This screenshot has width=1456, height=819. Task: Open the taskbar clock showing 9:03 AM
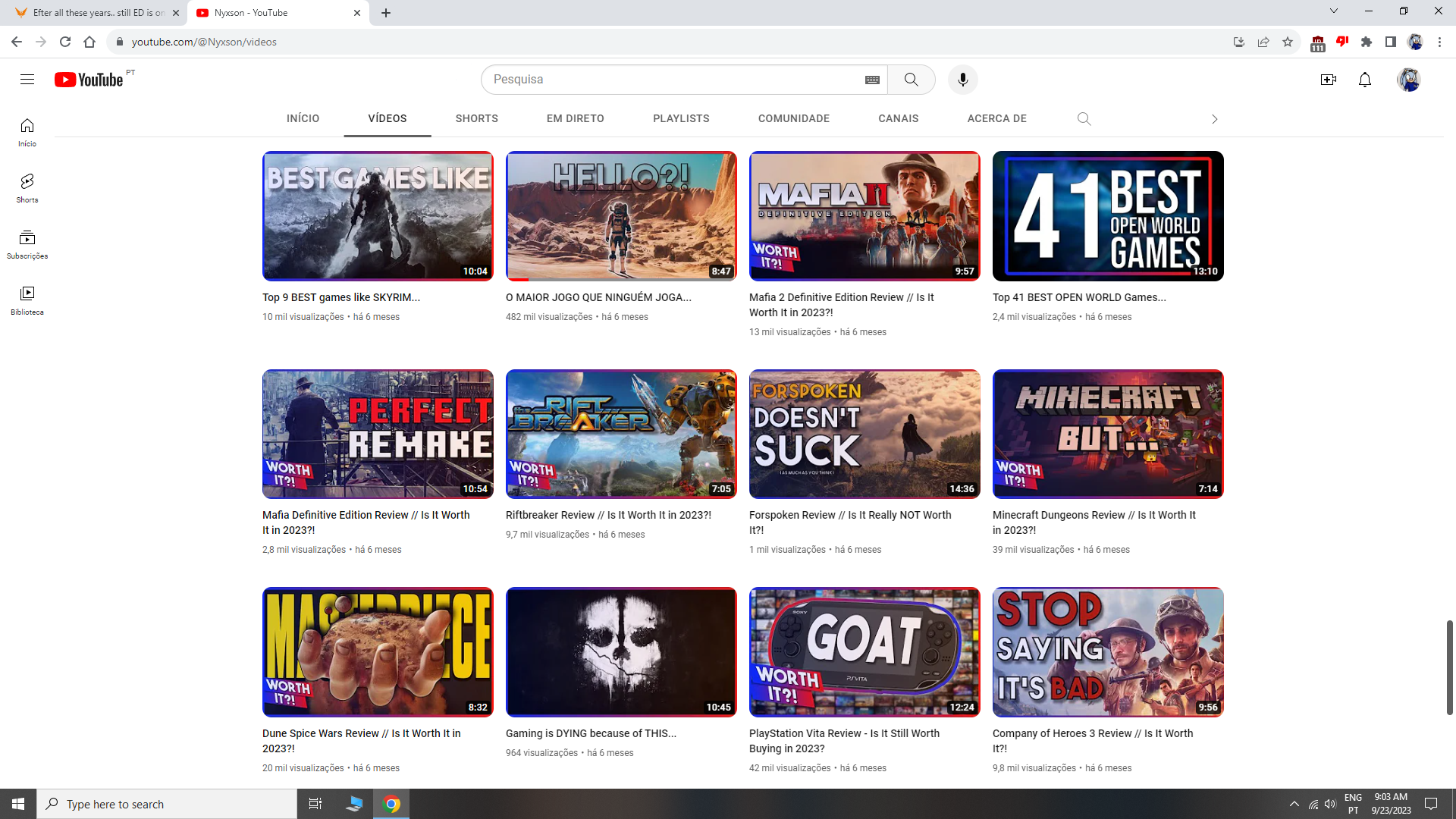[1391, 804]
